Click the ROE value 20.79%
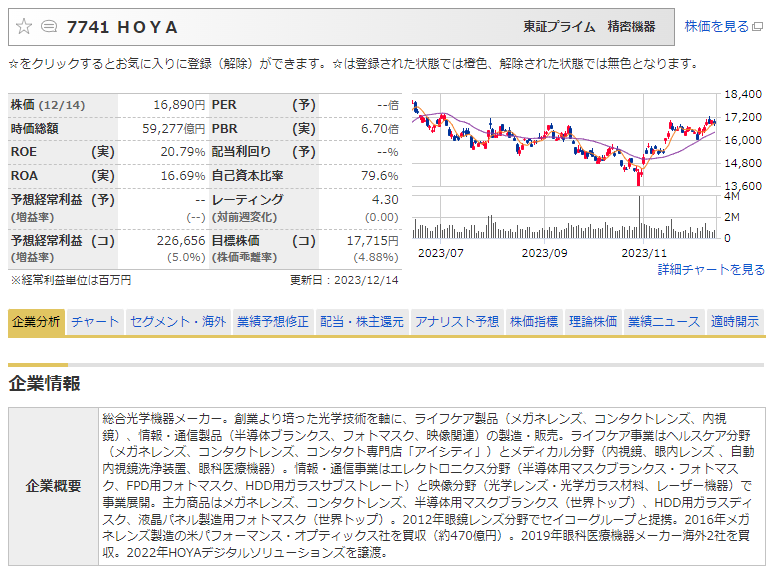This screenshot has height=566, width=773. [x=182, y=152]
